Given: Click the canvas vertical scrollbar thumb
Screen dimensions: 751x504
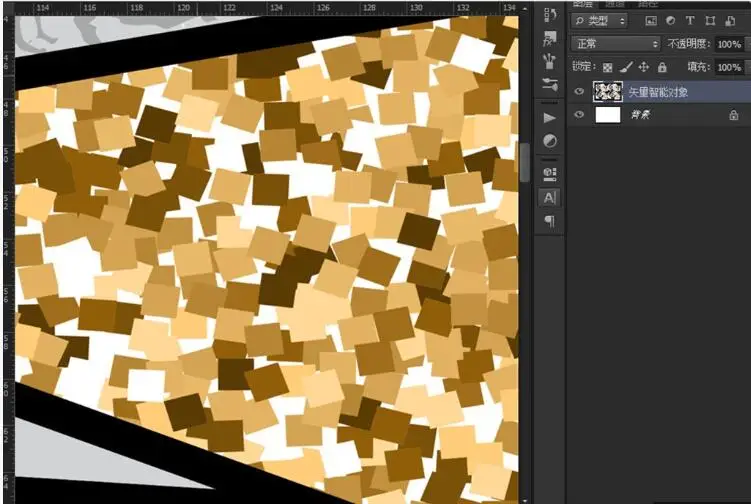Looking at the screenshot, I should pyautogui.click(x=525, y=162).
